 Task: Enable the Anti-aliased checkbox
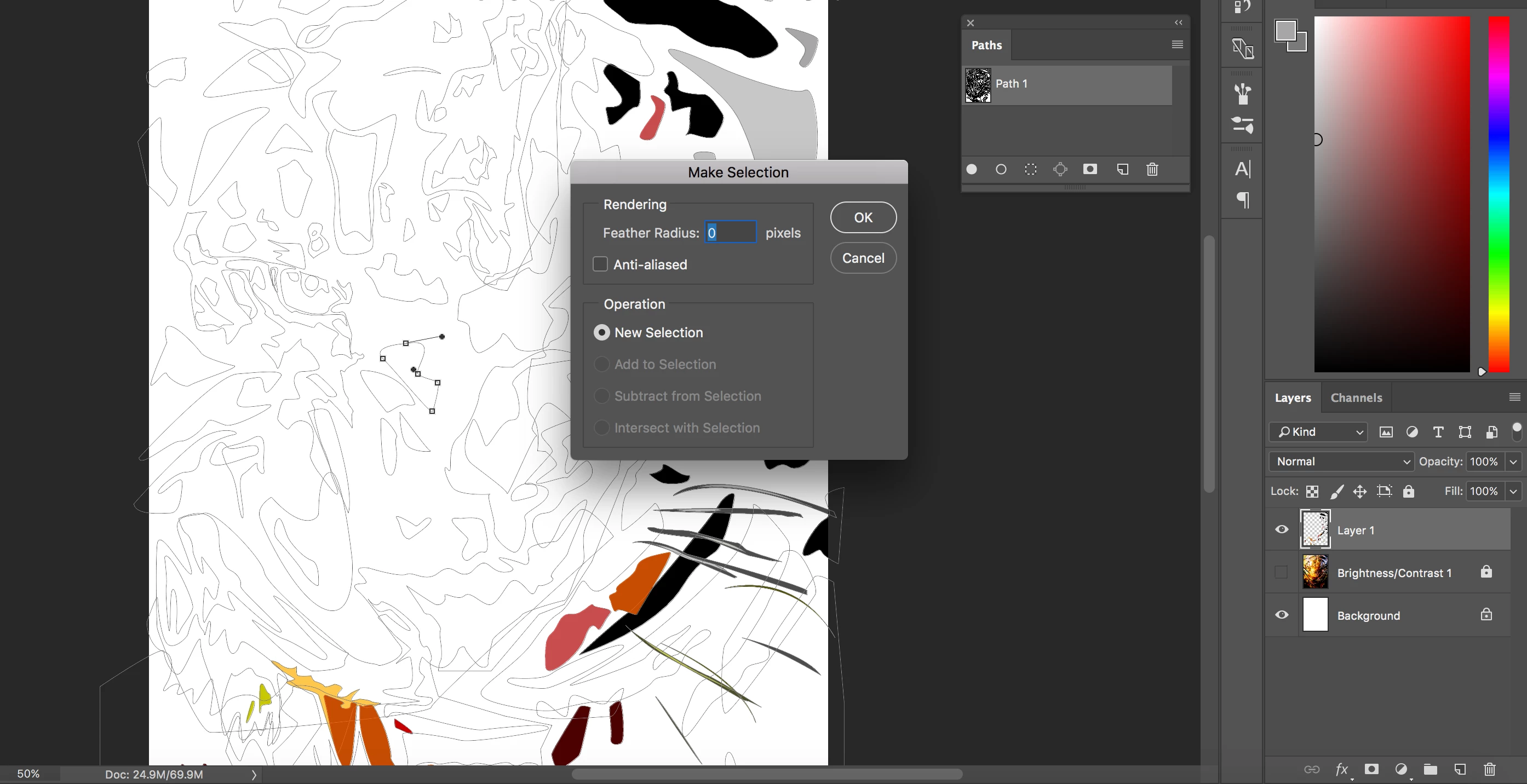(600, 264)
